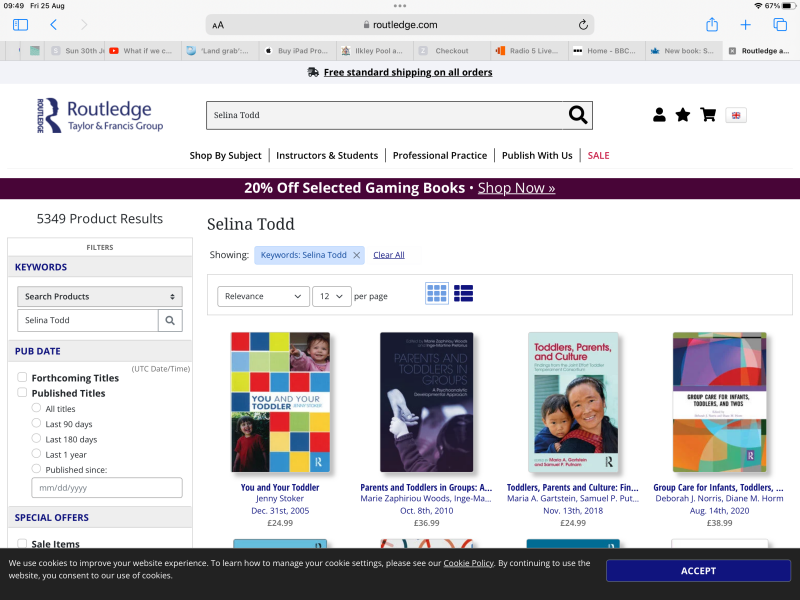Open Group Care for Infants, Toddlers title
The height and width of the screenshot is (600, 800).
point(718,487)
